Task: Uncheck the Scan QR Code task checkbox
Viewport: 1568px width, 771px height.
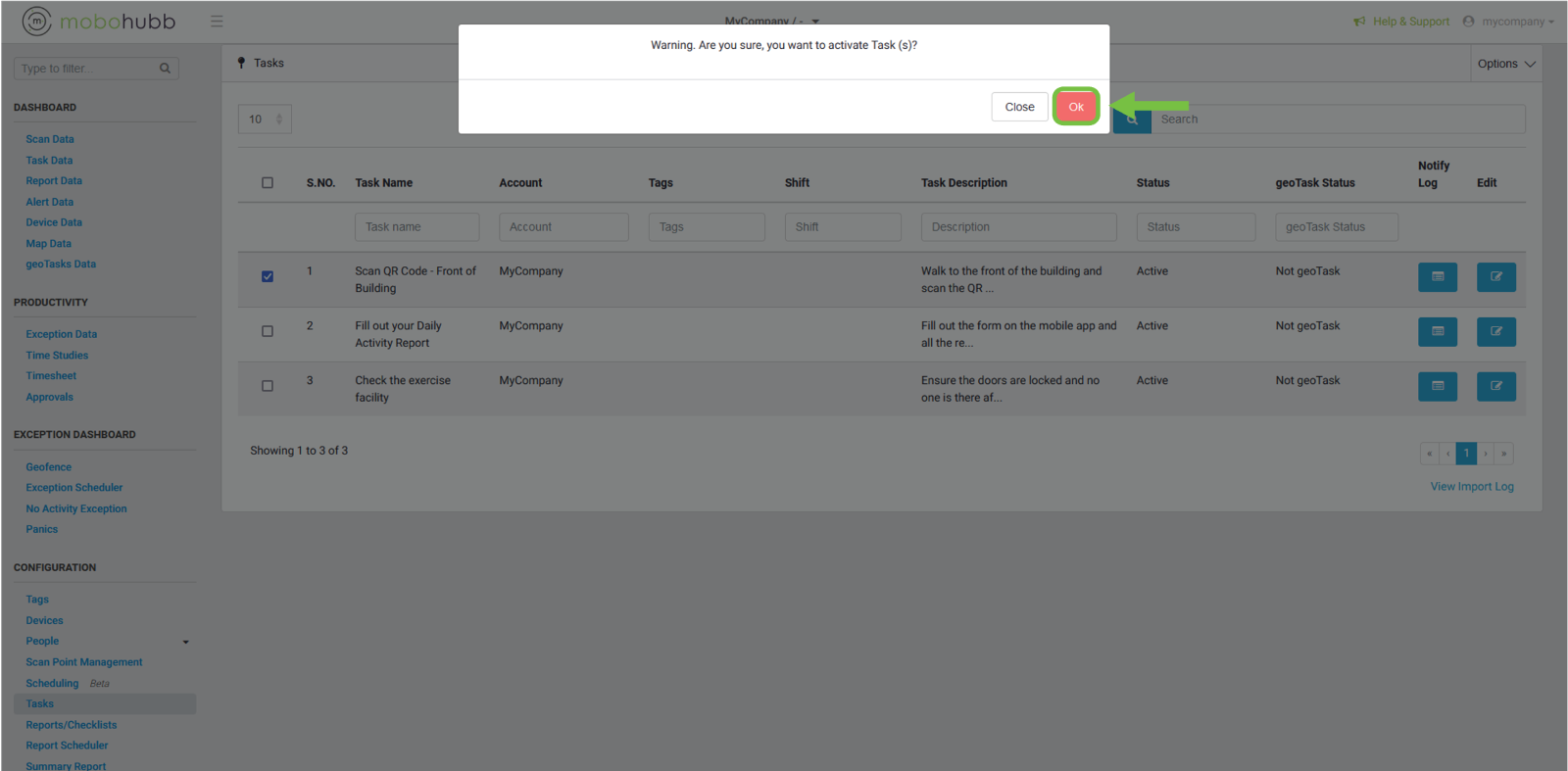Action: coord(268,277)
